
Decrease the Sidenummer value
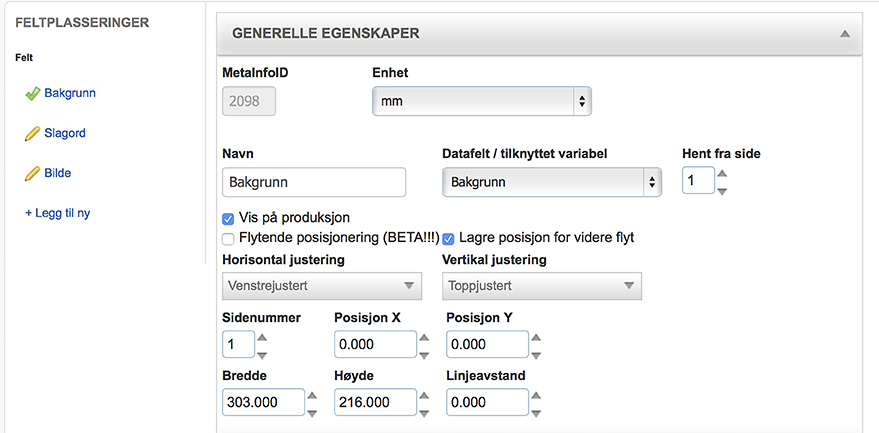click(262, 354)
